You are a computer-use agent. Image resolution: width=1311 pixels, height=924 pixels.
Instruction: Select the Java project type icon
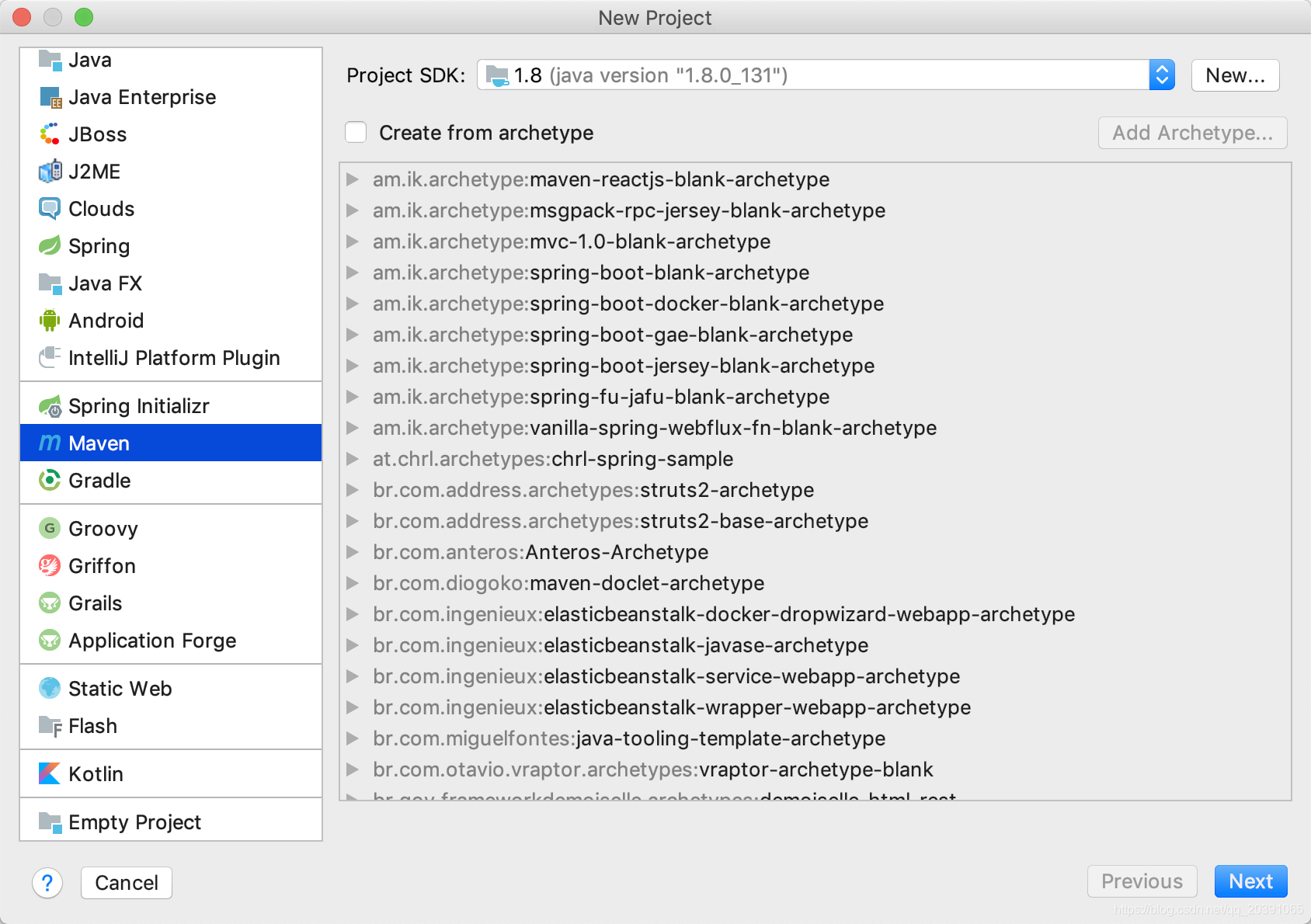pyautogui.click(x=50, y=60)
